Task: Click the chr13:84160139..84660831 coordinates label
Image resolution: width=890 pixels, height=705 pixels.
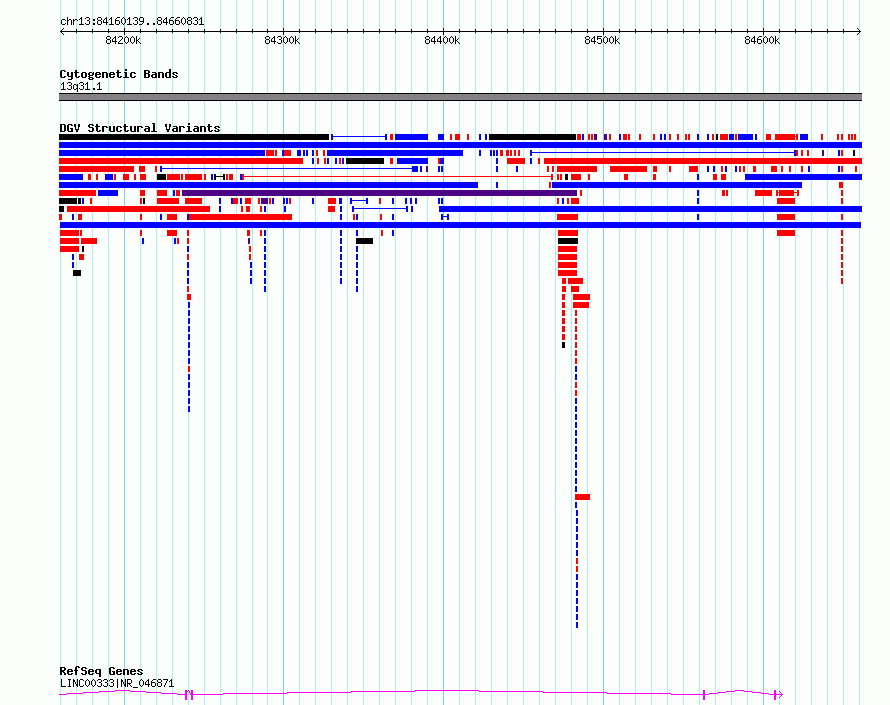Action: [x=132, y=21]
